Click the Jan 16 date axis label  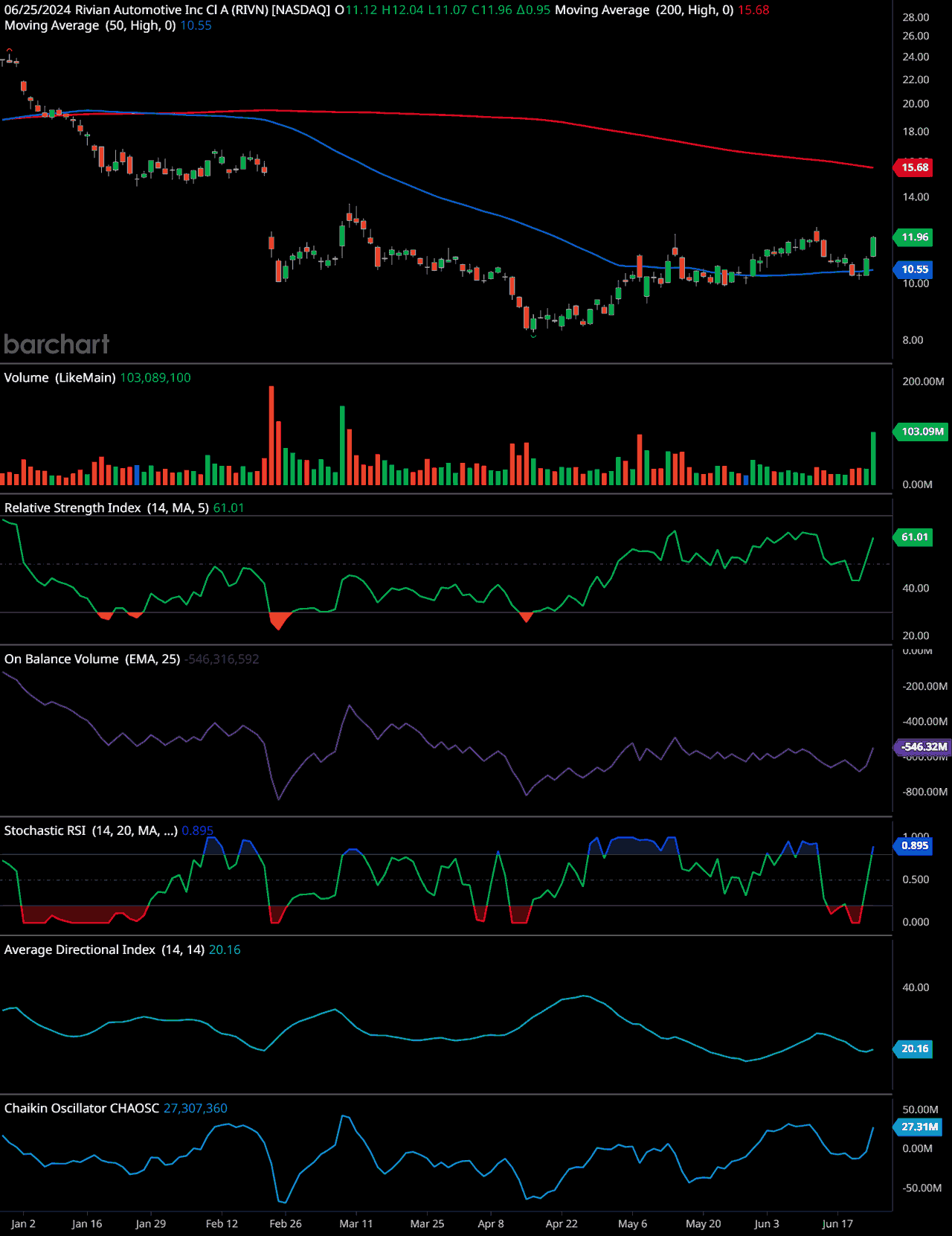pyautogui.click(x=87, y=1224)
